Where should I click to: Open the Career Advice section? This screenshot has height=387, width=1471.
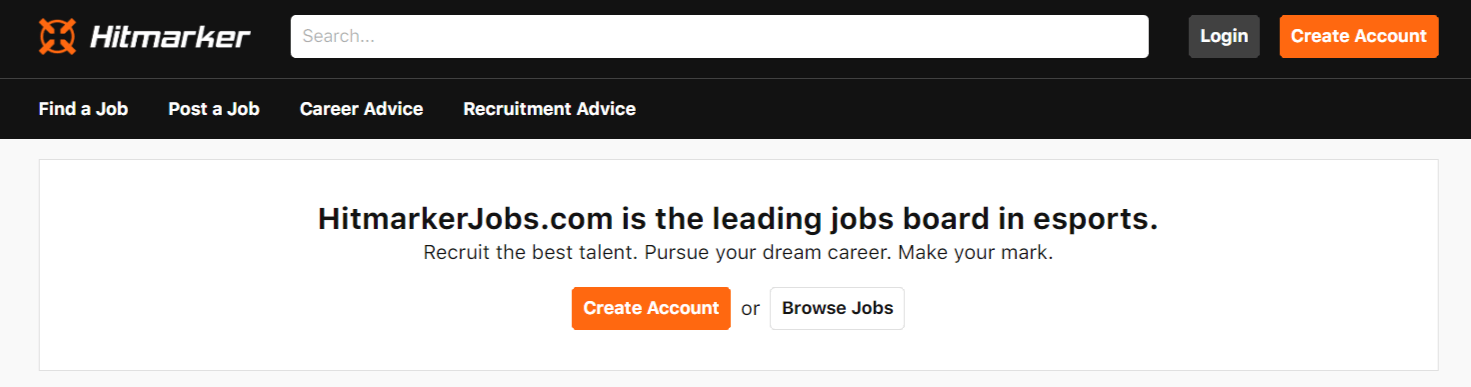tap(361, 109)
